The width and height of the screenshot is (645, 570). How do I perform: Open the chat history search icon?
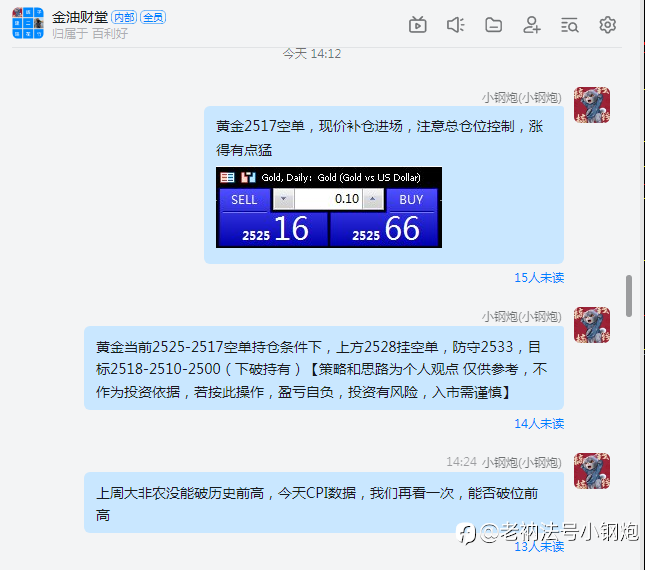point(570,25)
